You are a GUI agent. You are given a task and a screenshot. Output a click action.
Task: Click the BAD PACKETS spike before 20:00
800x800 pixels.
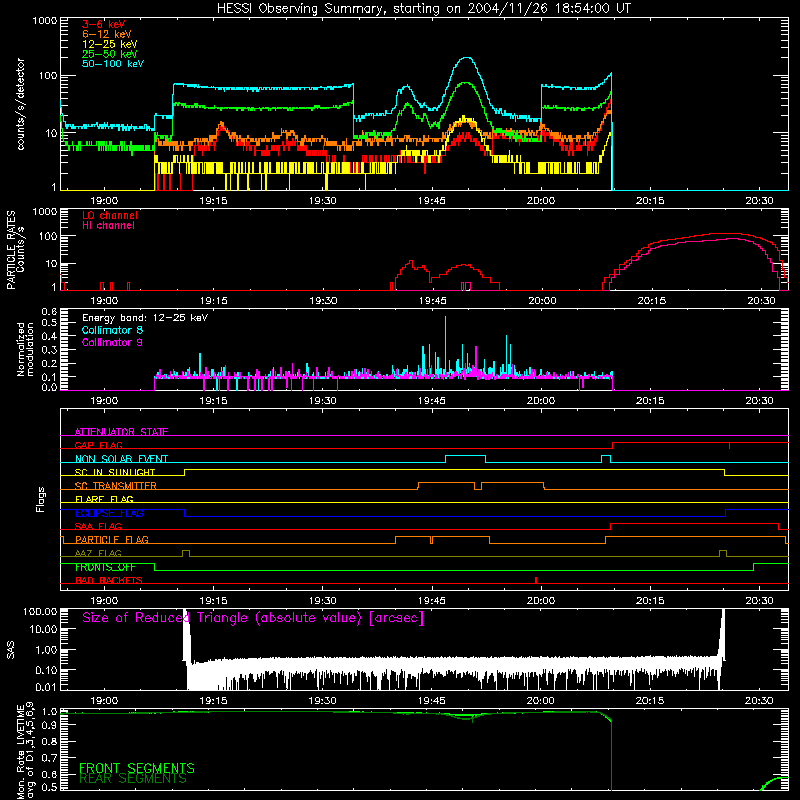536,580
